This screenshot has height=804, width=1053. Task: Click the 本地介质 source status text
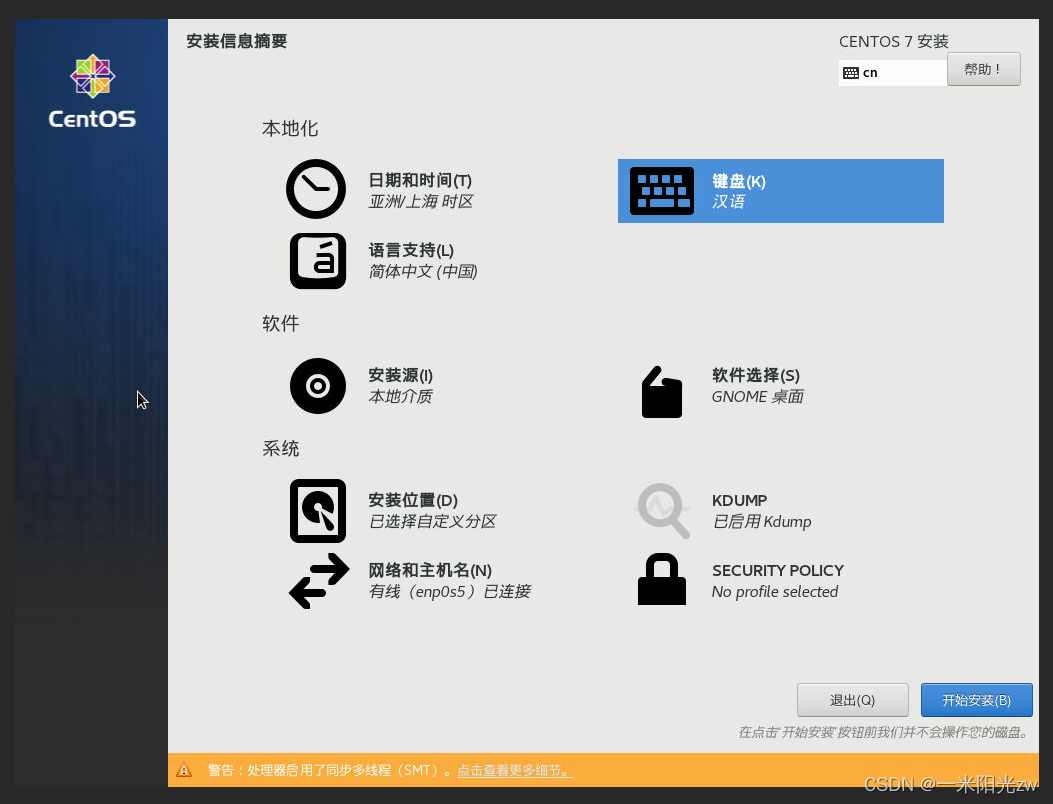(x=400, y=396)
